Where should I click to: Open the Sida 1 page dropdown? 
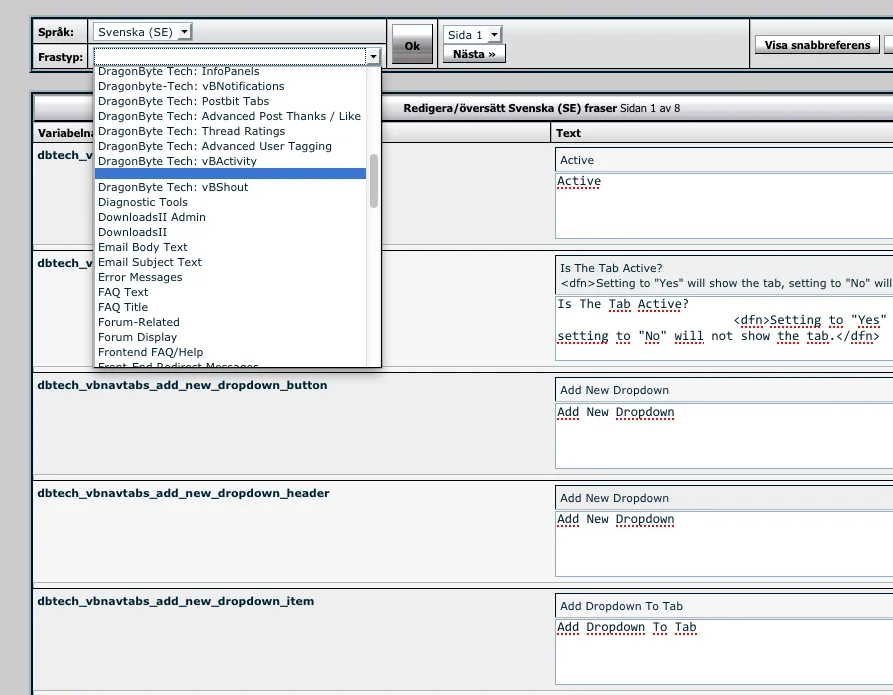click(472, 35)
